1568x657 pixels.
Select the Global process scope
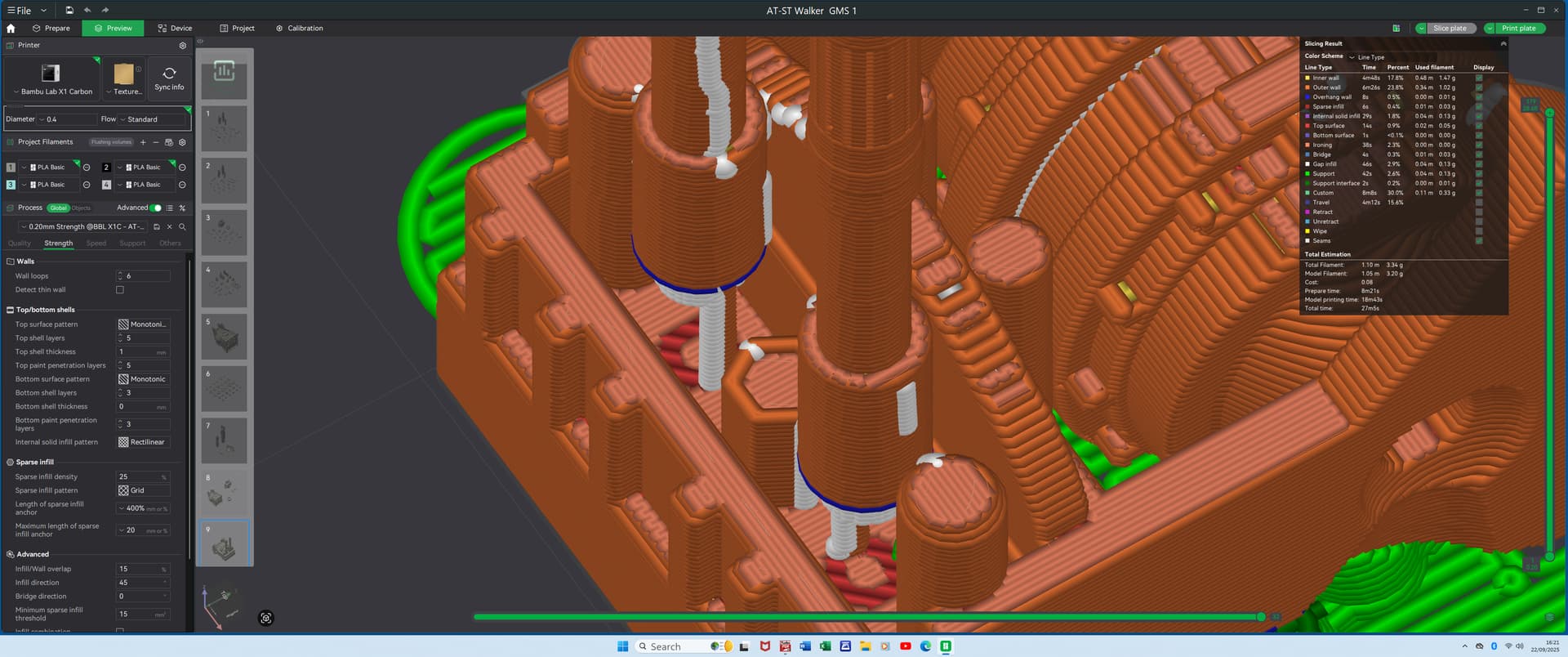(58, 208)
